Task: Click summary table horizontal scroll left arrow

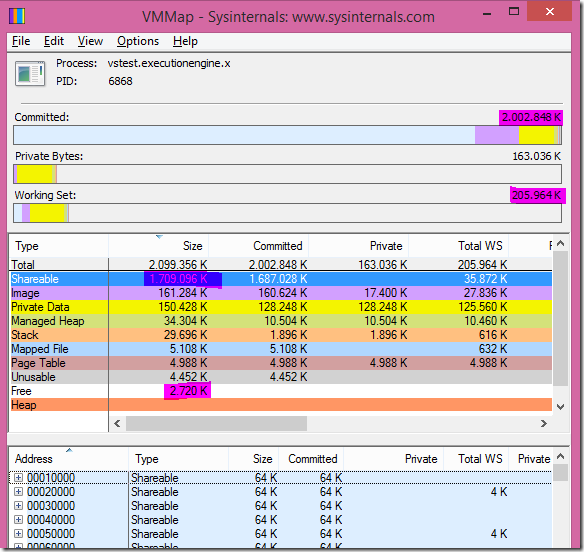Action: (x=117, y=423)
